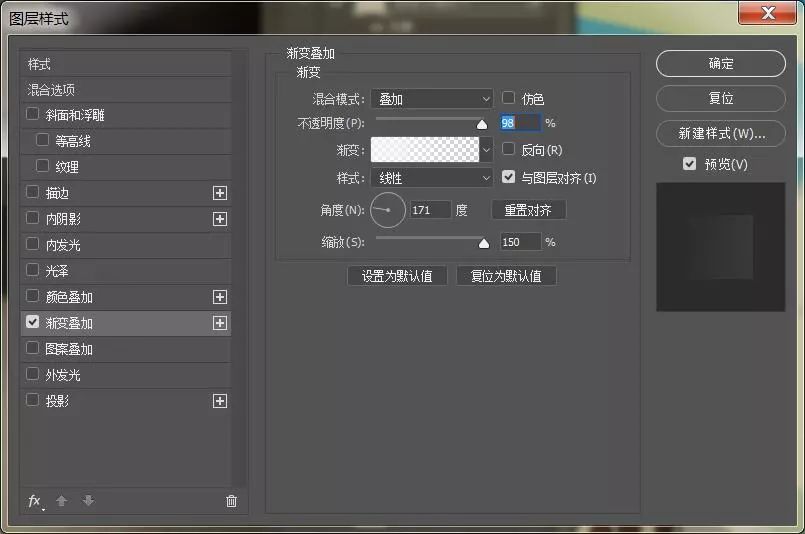This screenshot has height=534, width=805.
Task: Click the plus icon beside 渐变叠加
Action: [220, 323]
